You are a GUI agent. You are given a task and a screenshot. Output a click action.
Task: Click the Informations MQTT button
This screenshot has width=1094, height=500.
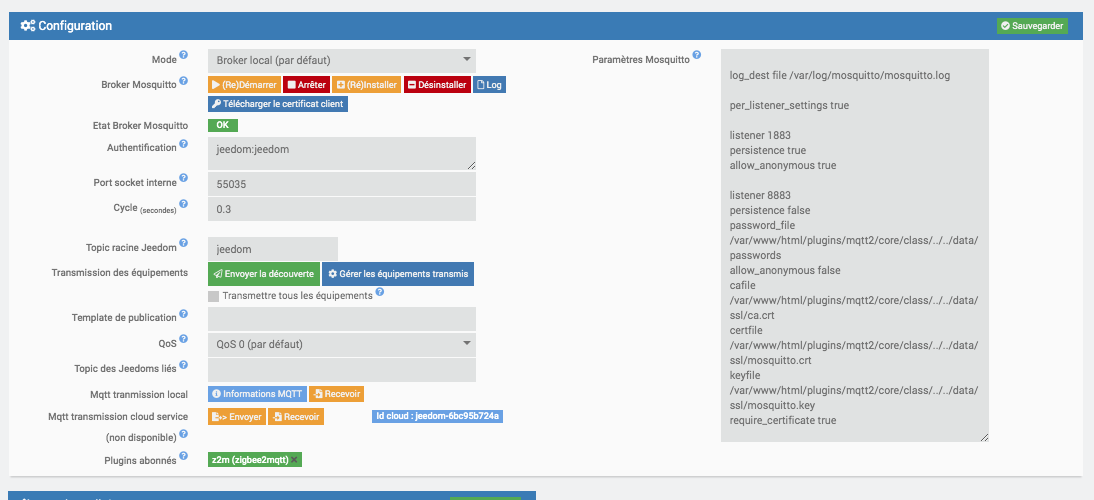257,394
